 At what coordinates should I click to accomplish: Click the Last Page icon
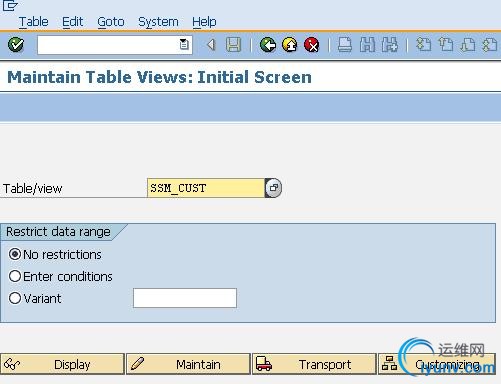[x=490, y=45]
